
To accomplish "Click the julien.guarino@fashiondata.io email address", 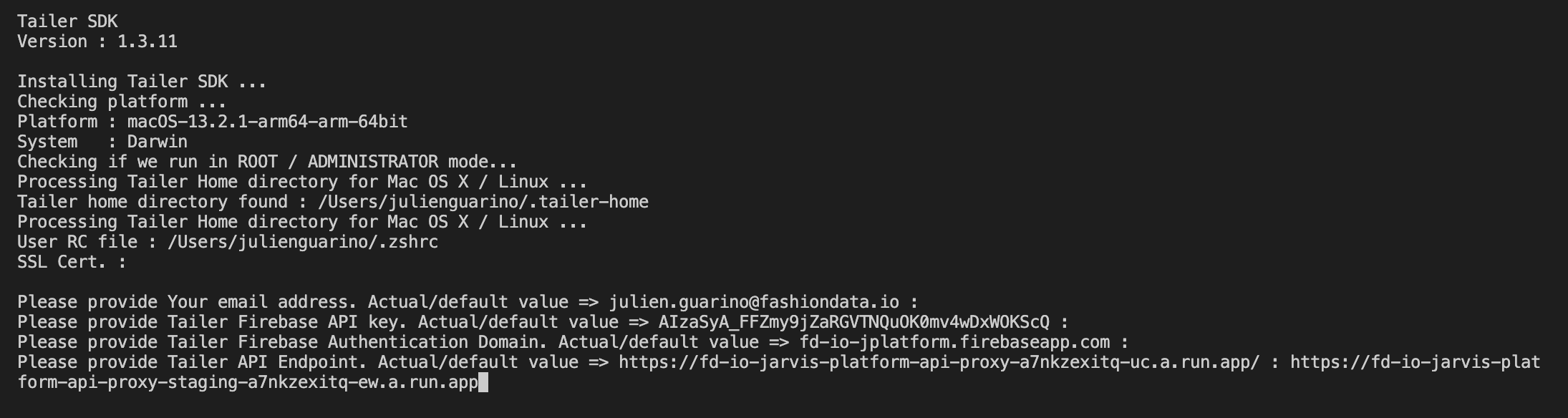I will [754, 302].
